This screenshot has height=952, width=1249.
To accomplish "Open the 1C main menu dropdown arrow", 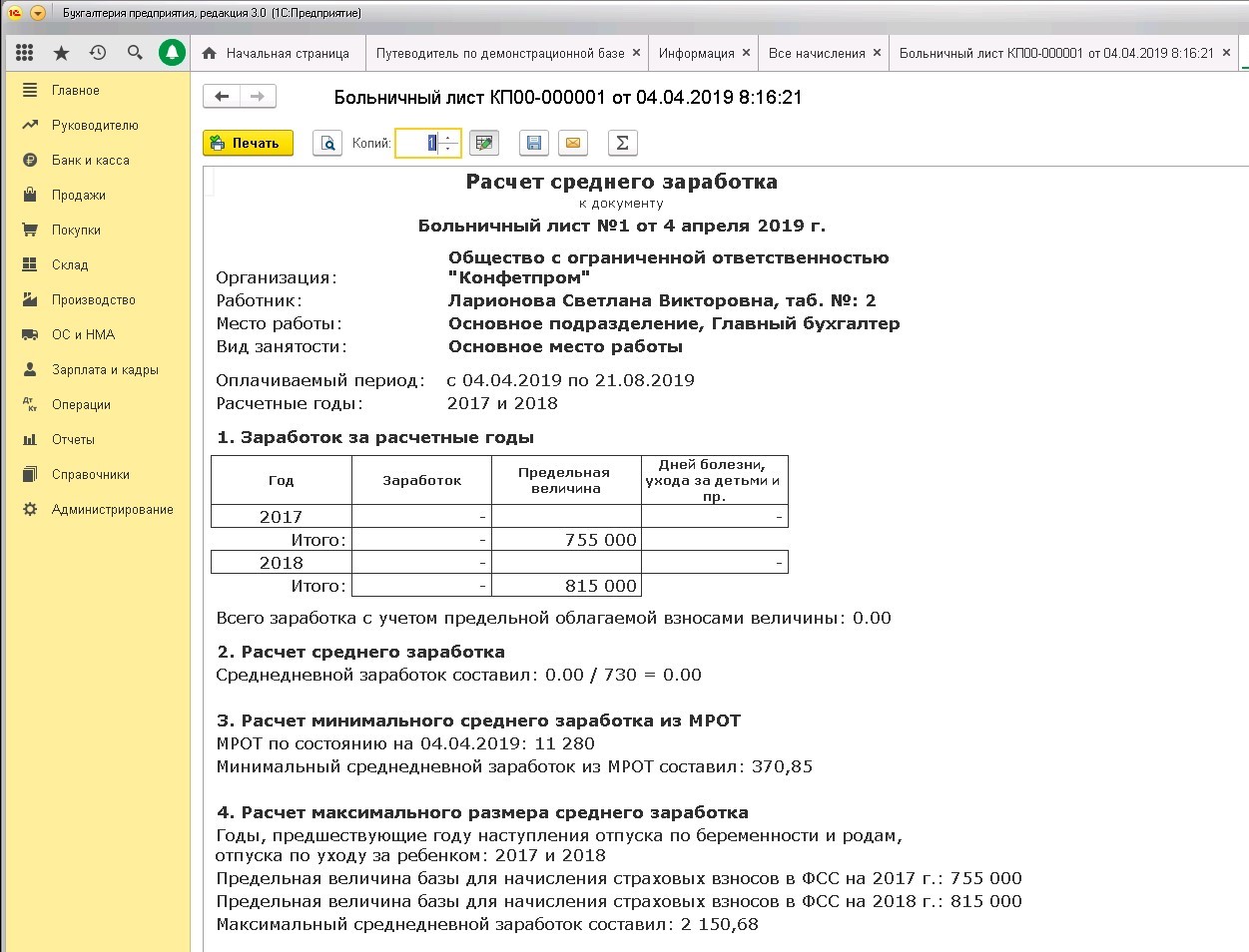I will tap(38, 13).
